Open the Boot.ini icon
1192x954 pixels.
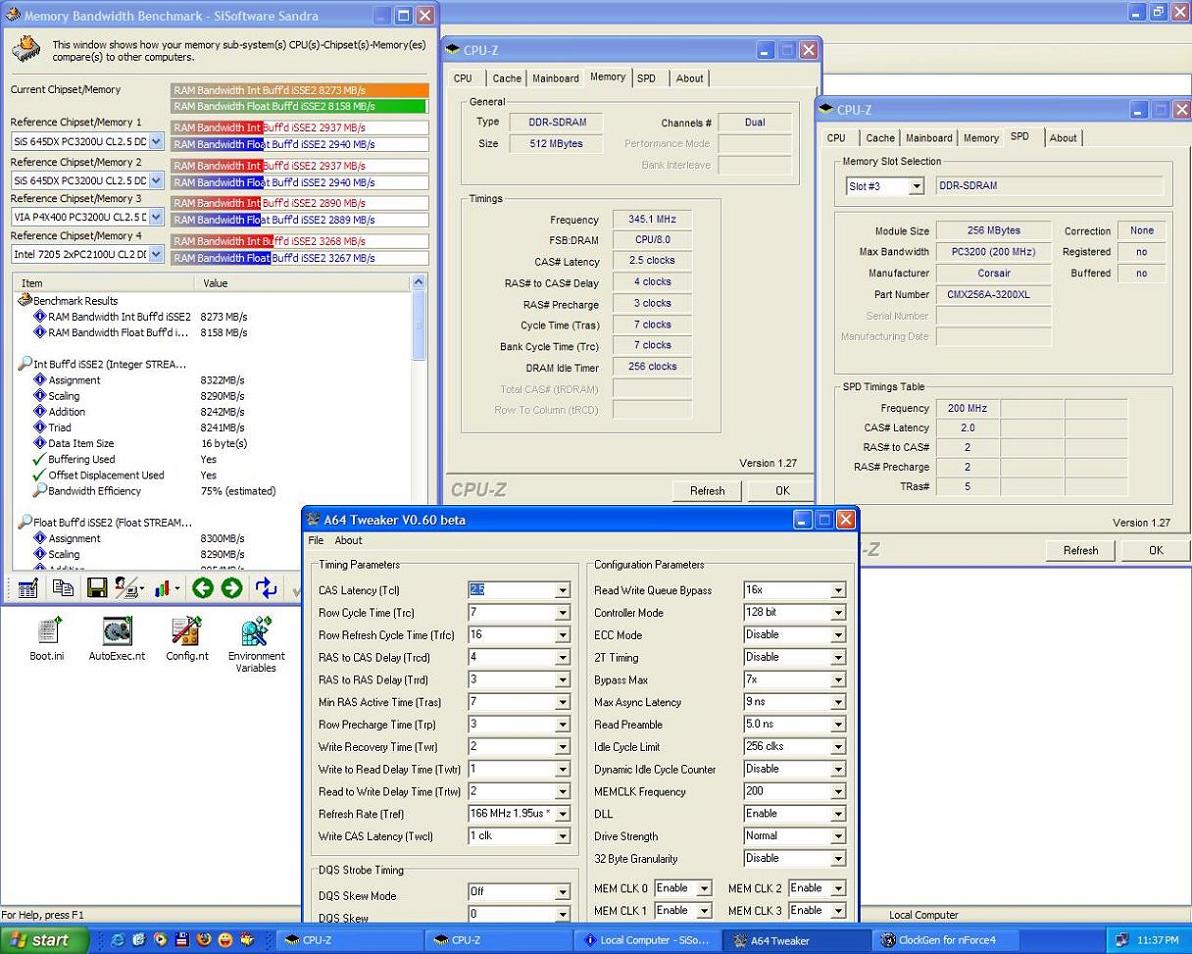coord(47,639)
